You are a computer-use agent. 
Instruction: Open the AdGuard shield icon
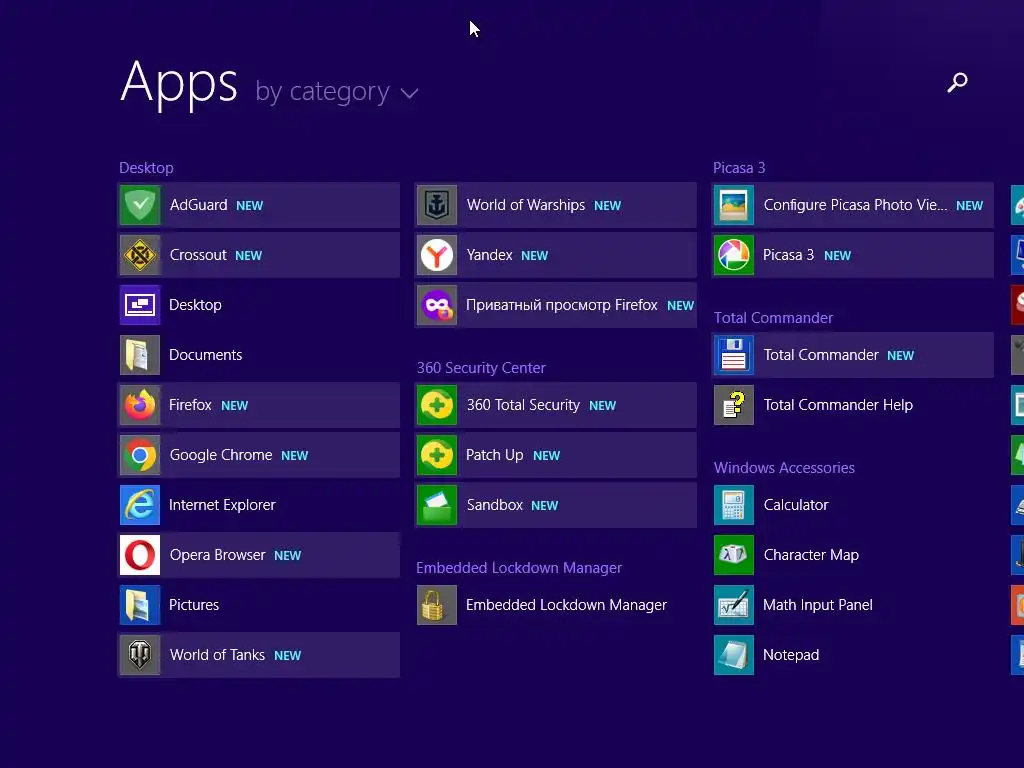tap(140, 205)
